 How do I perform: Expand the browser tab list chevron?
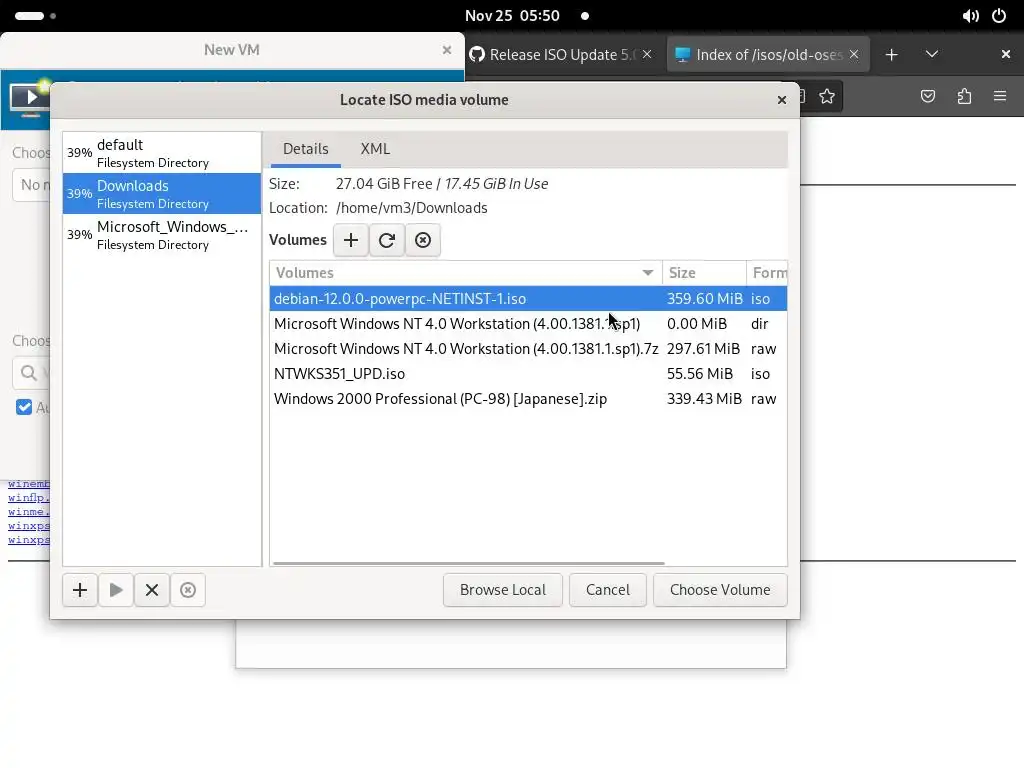(932, 54)
